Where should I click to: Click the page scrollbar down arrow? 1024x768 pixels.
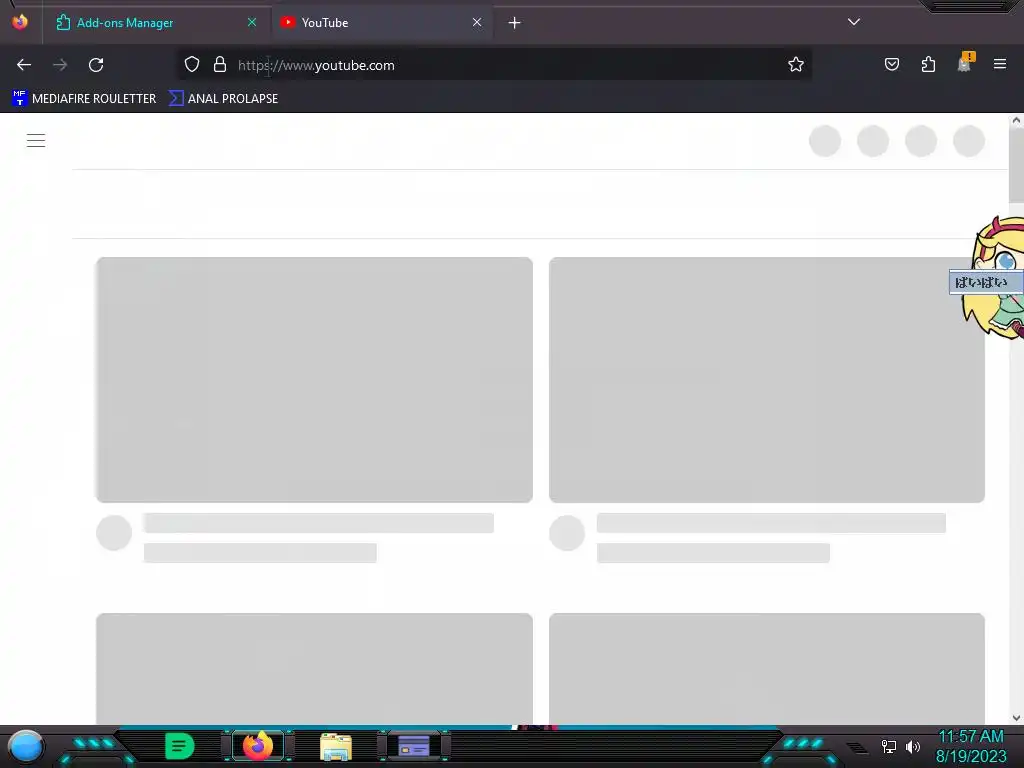pyautogui.click(x=1016, y=718)
